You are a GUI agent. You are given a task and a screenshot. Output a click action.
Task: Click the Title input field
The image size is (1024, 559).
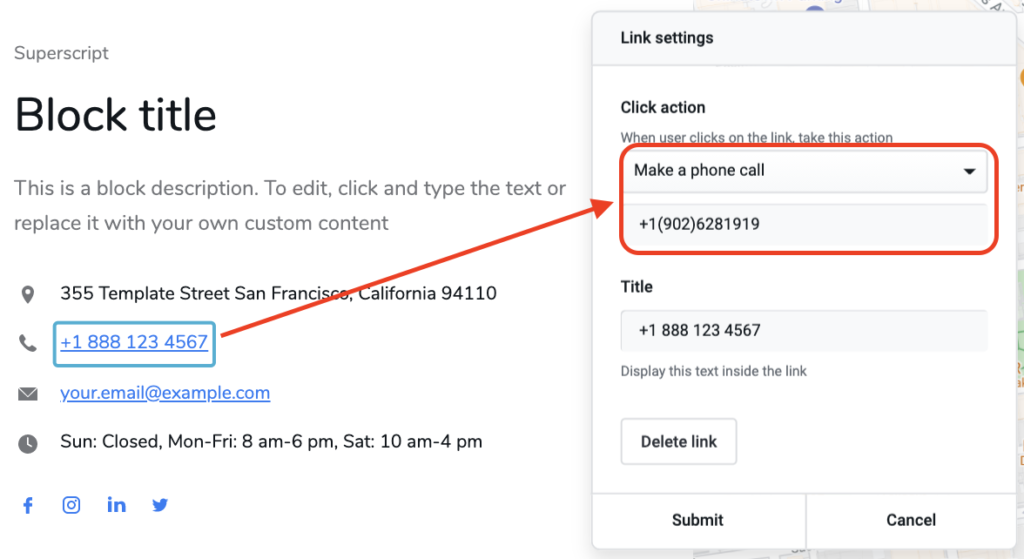(804, 331)
